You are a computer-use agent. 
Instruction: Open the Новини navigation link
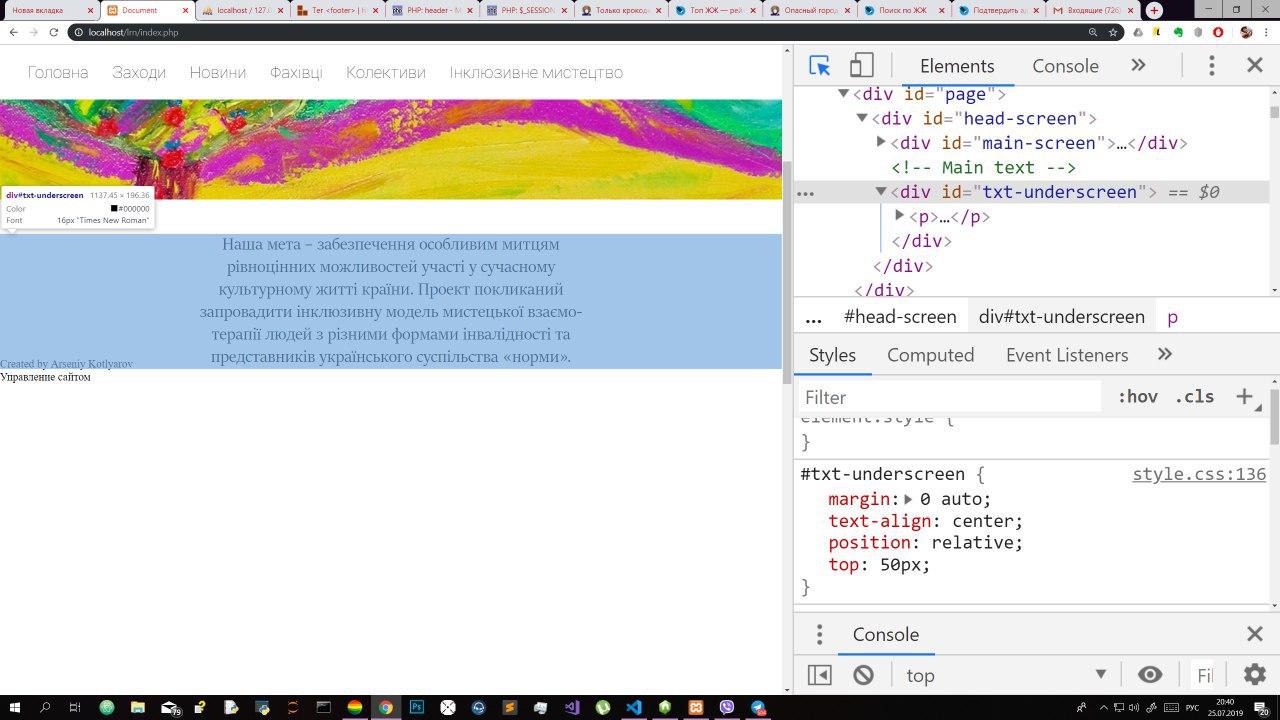pos(218,73)
